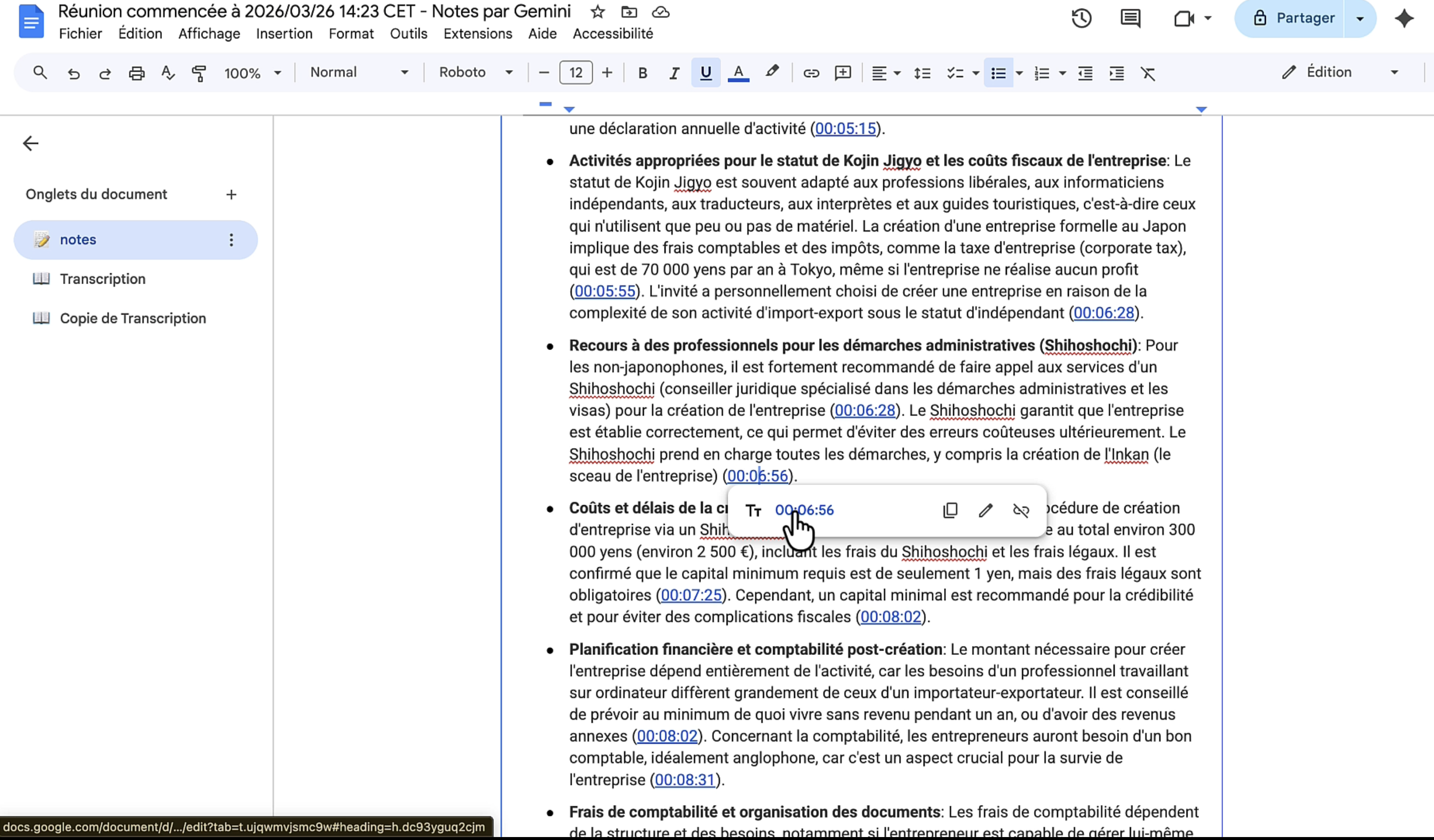Image resolution: width=1434 pixels, height=840 pixels.
Task: Open the Roboto font dropdown
Action: (475, 72)
